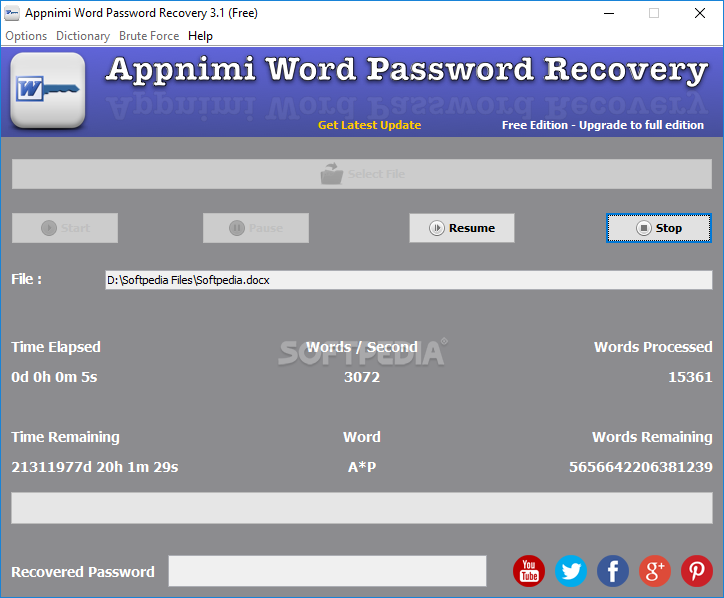Click the Select File button
Screen dimensions: 724x598
pyautogui.click(x=362, y=174)
